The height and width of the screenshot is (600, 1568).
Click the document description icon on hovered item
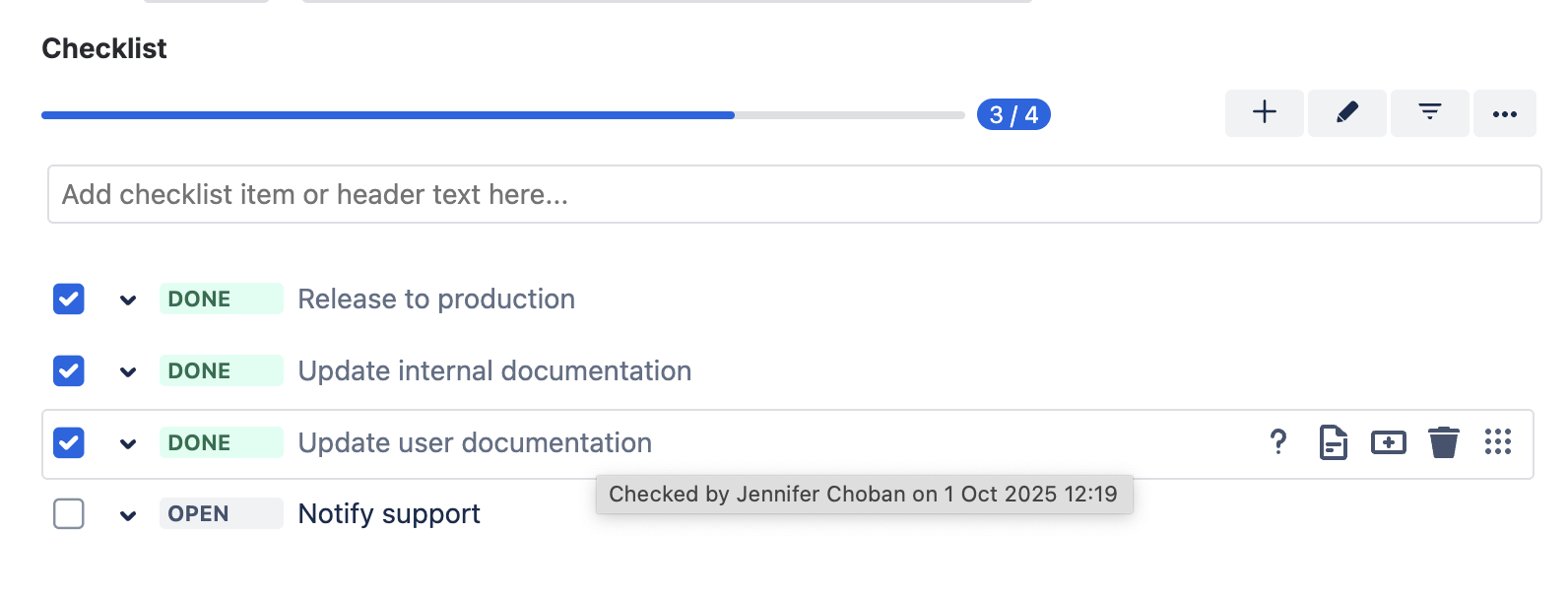click(1333, 442)
